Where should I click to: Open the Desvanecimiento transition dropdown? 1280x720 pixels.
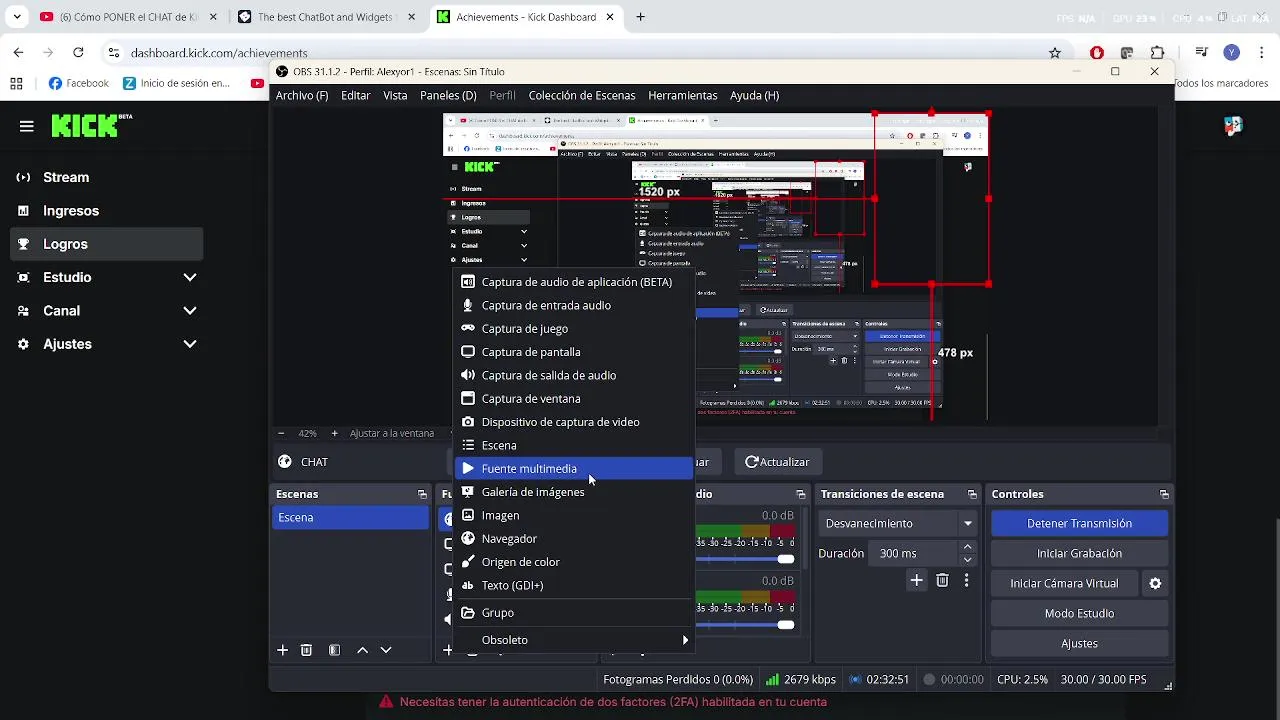point(898,523)
